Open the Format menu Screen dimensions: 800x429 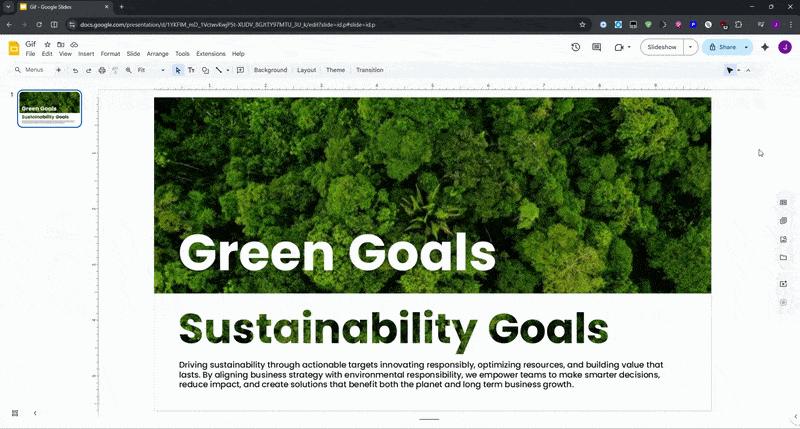point(110,54)
